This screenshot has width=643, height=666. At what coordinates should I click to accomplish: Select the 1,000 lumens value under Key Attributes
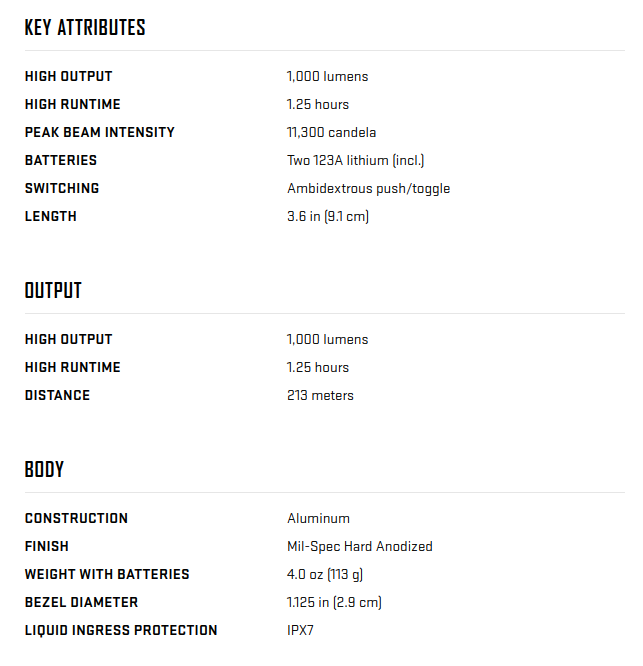coord(327,76)
